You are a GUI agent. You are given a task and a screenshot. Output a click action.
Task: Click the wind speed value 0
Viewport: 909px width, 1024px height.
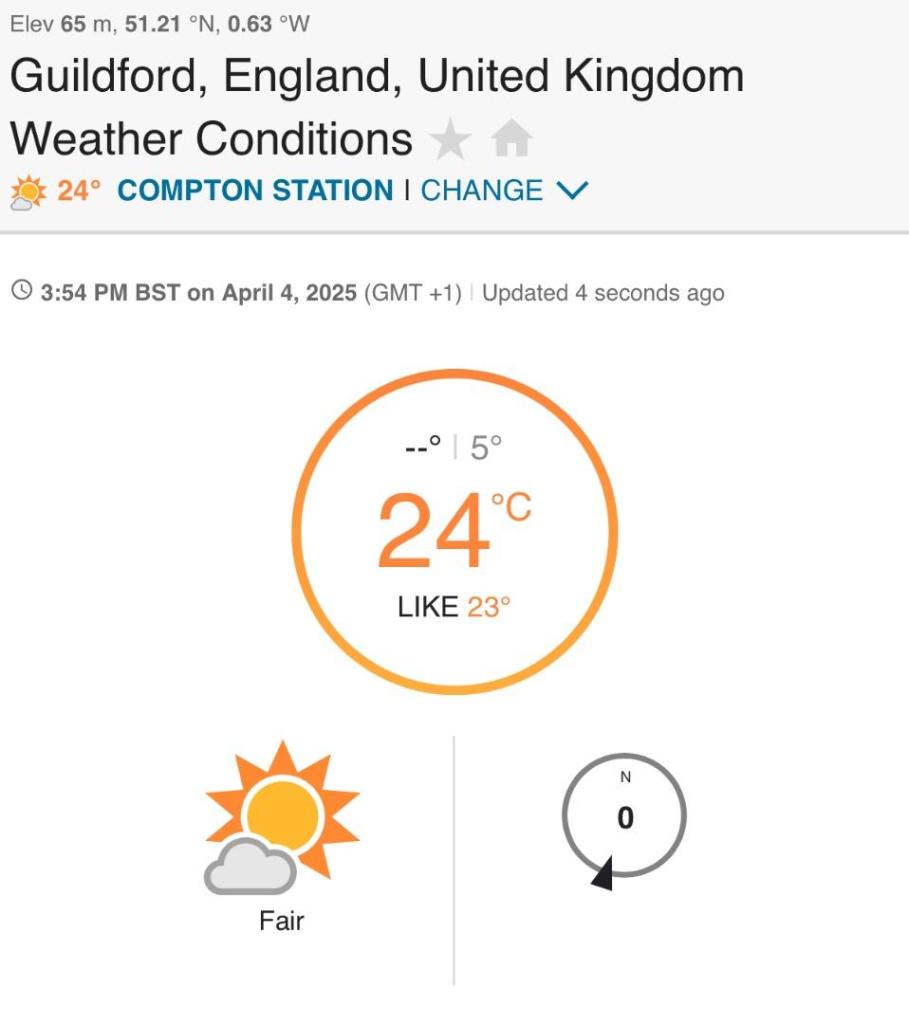(x=625, y=819)
